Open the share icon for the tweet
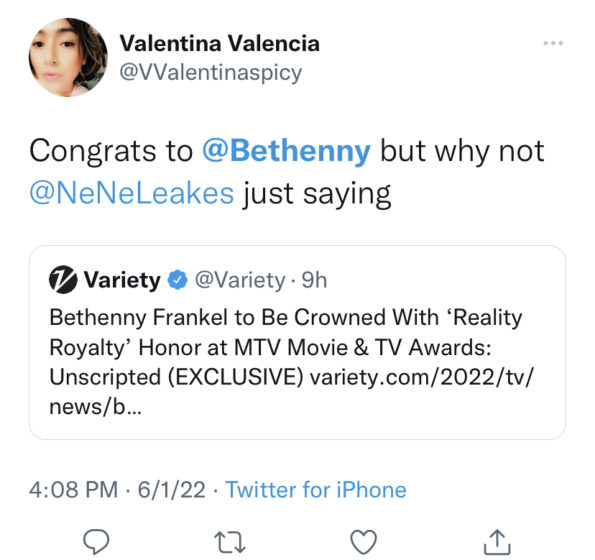The image size is (595, 560). tap(497, 542)
